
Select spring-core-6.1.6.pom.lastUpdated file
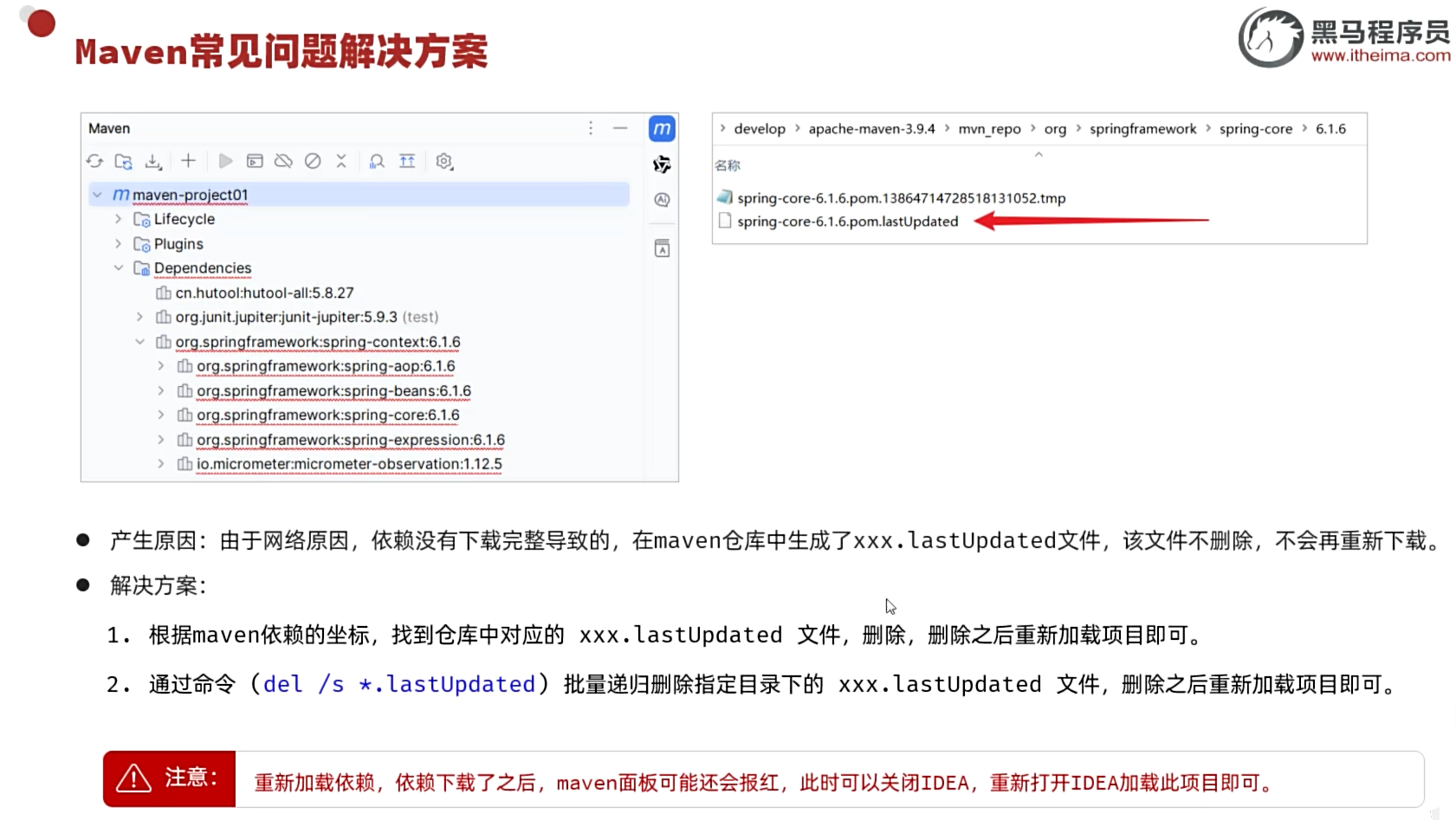coord(847,221)
